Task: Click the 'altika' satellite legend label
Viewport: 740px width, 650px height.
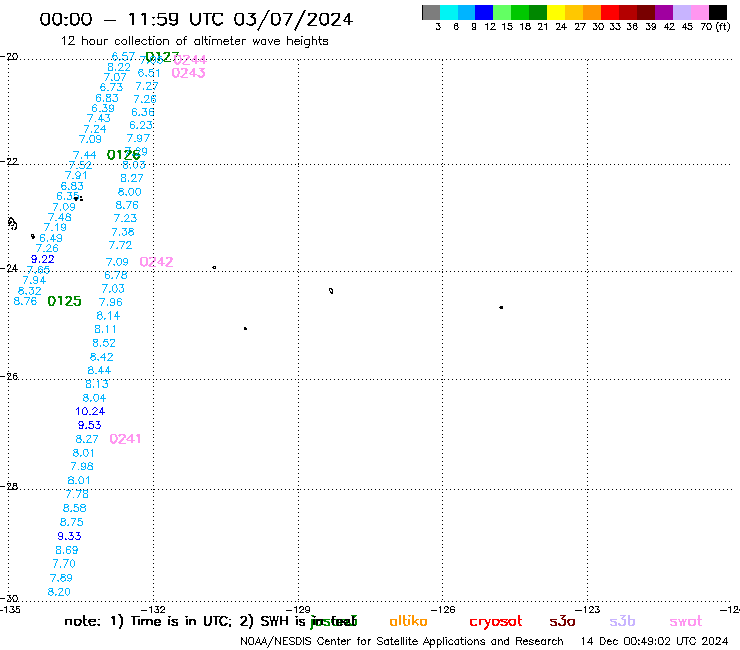Action: coord(408,621)
